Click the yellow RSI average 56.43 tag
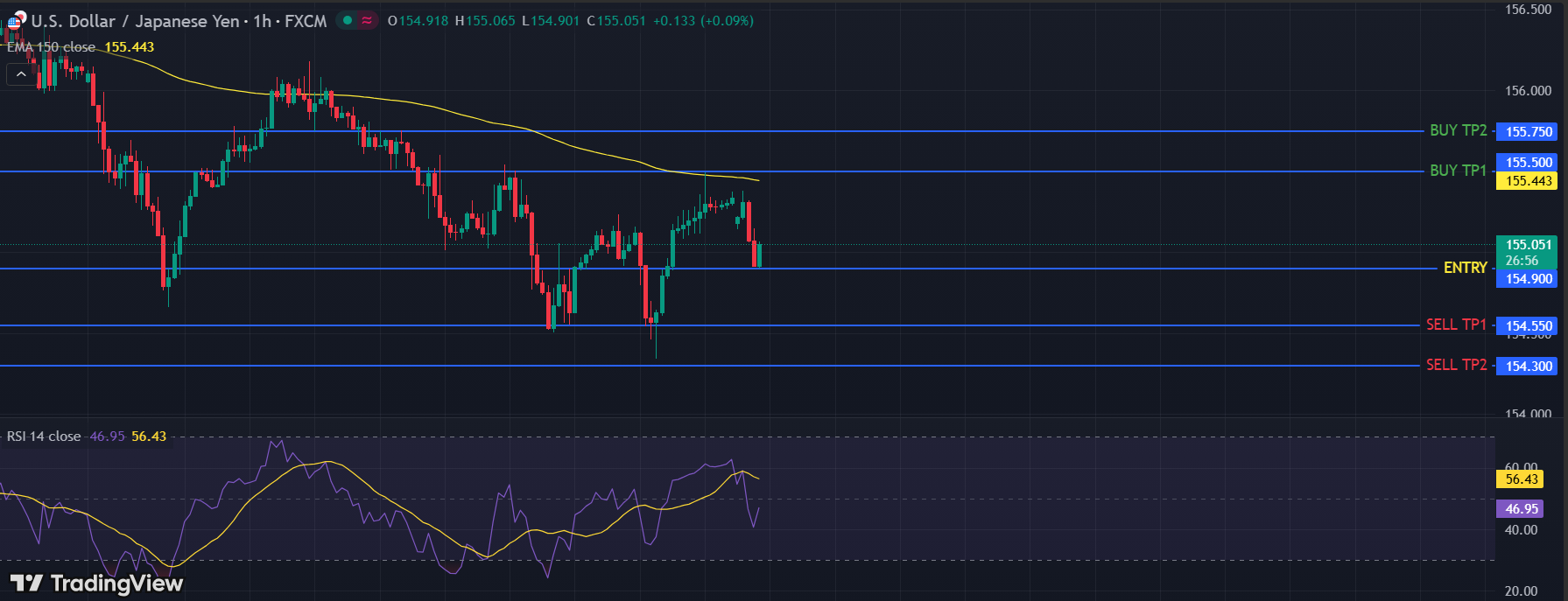Screen dimensions: 1568x601 pyautogui.click(x=1521, y=479)
